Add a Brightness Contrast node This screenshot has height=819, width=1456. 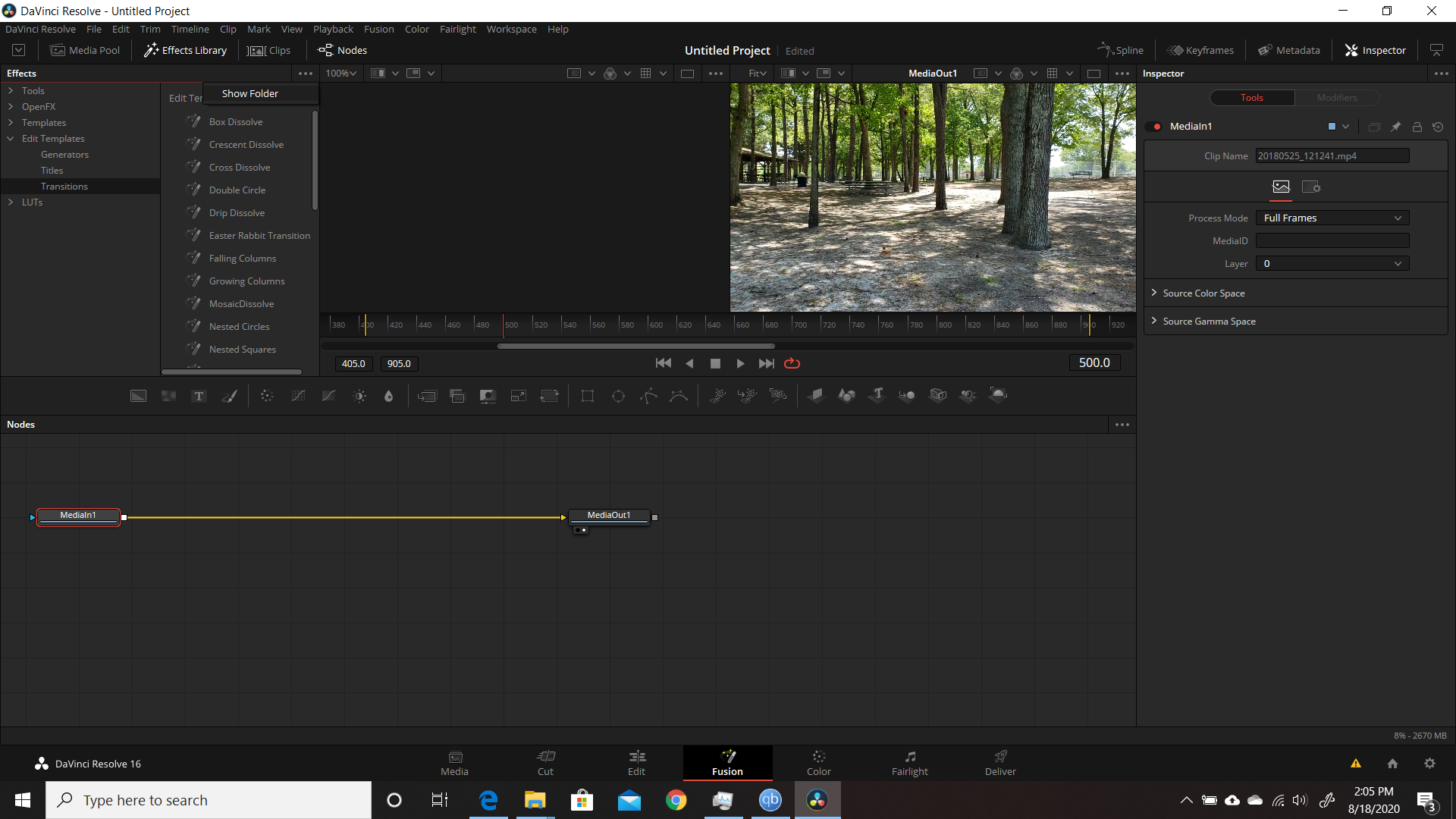click(x=359, y=396)
